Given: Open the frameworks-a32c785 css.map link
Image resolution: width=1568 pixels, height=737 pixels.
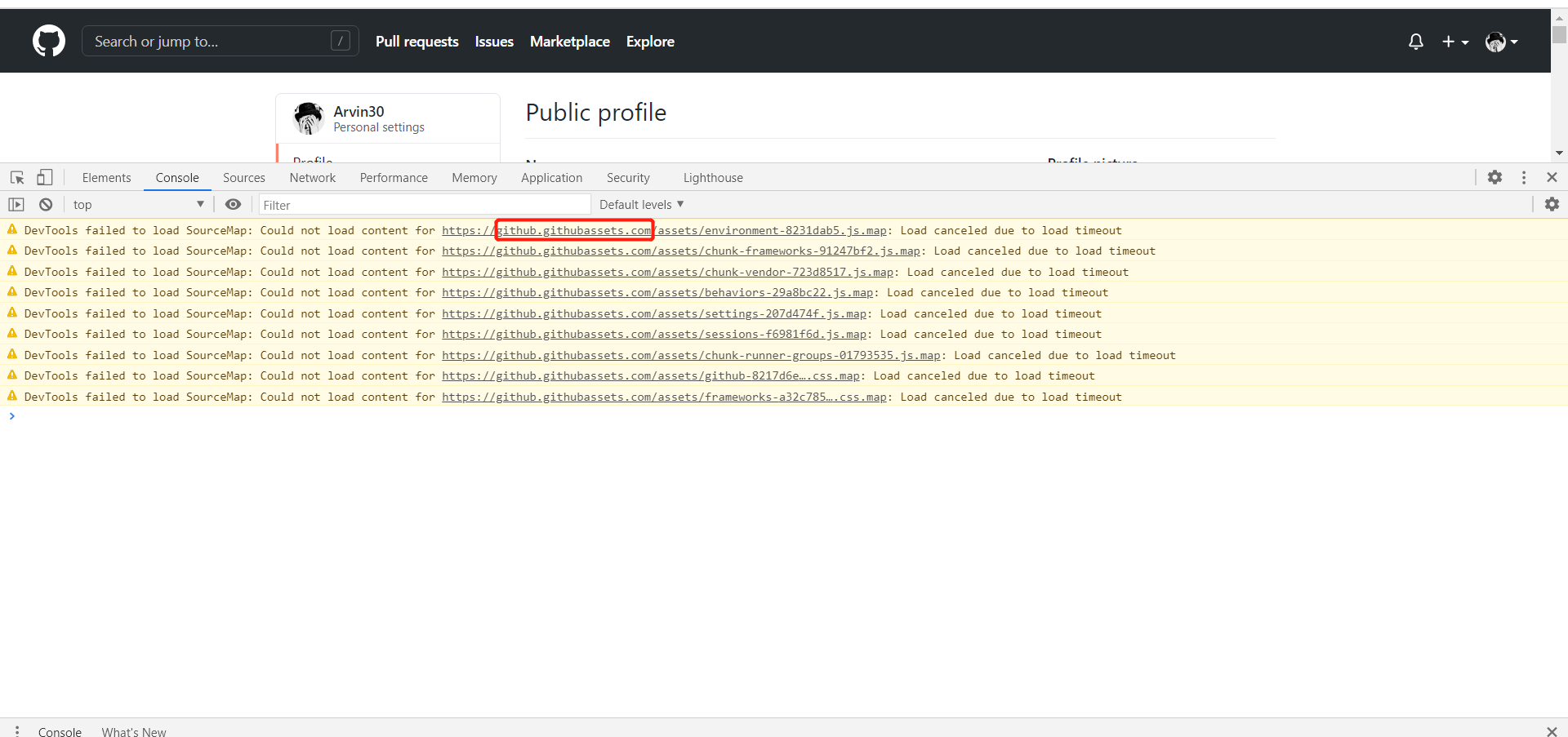Looking at the screenshot, I should (x=665, y=397).
